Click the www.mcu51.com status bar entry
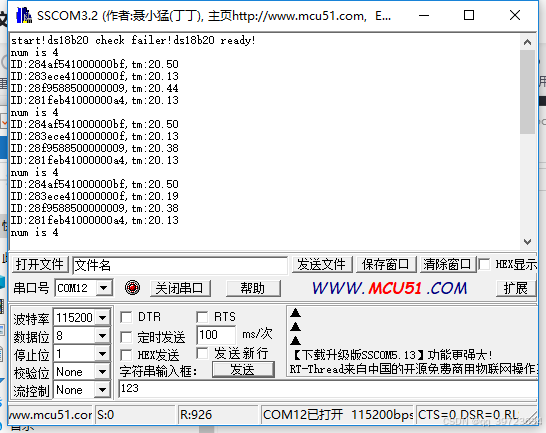 pyautogui.click(x=51, y=415)
